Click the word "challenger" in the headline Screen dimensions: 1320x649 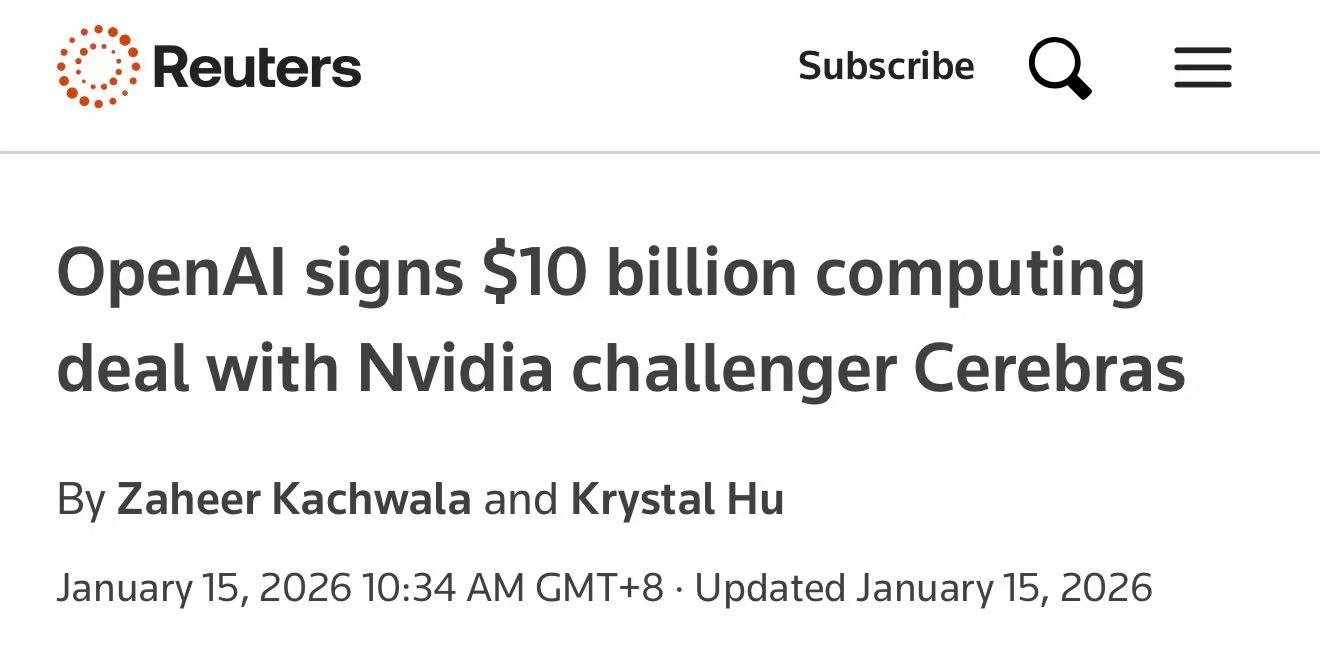[733, 368]
